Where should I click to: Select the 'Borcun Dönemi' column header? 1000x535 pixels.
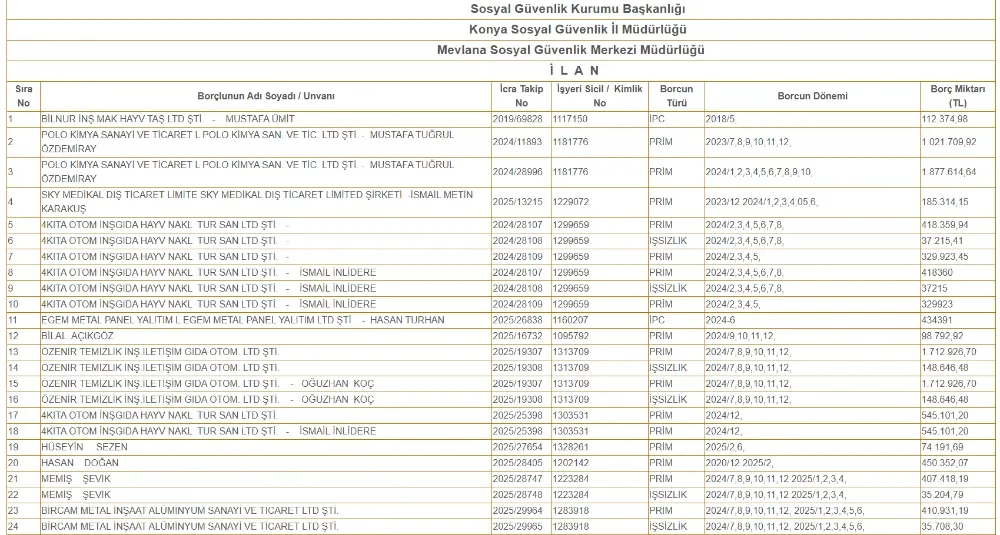click(x=812, y=96)
